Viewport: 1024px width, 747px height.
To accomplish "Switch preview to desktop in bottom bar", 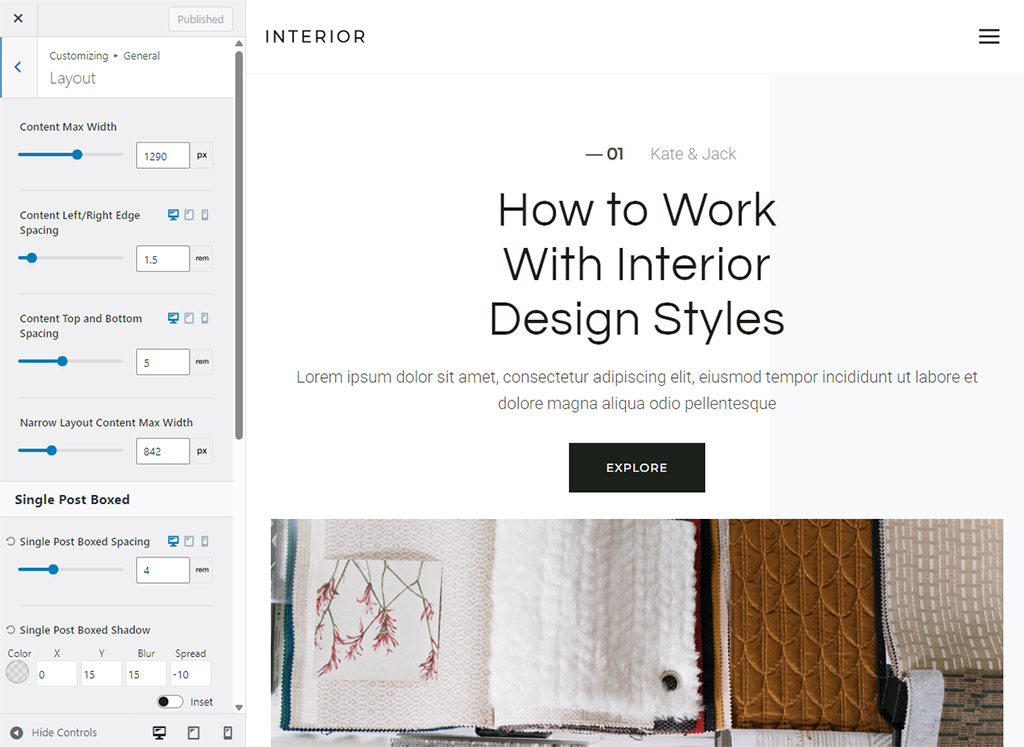I will pyautogui.click(x=159, y=733).
